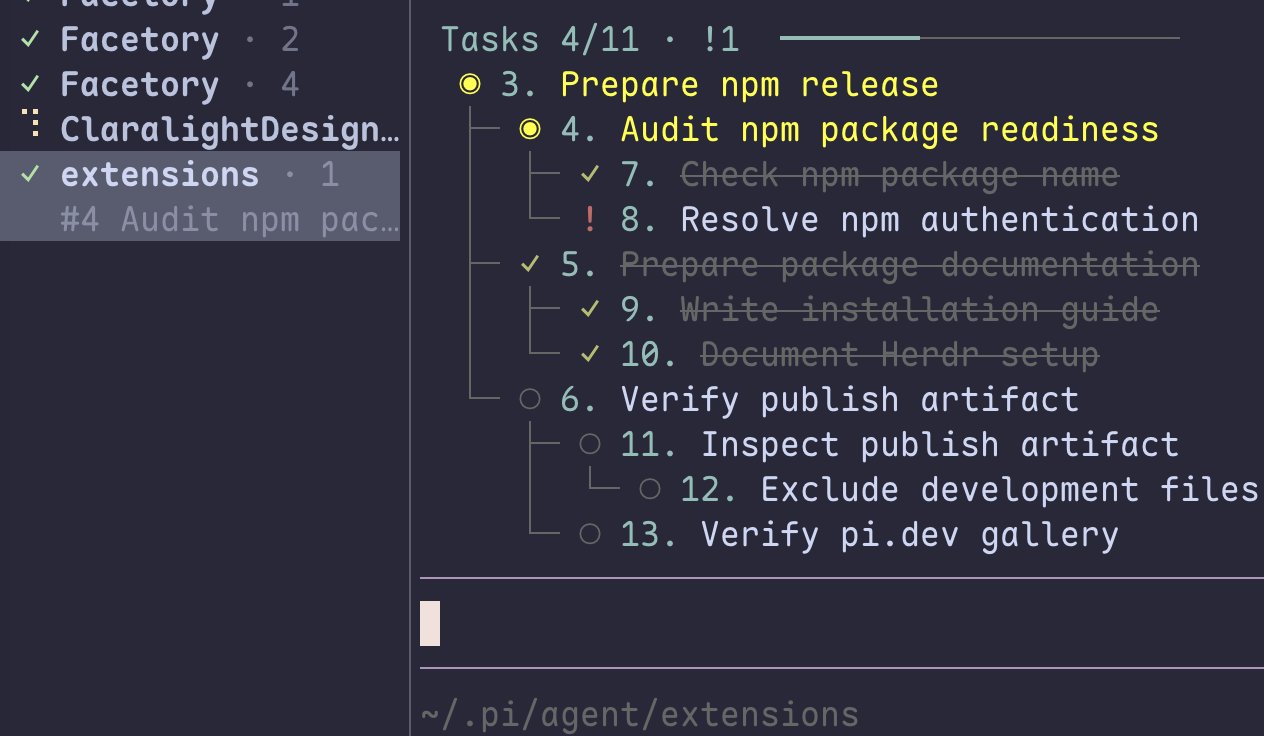
Task: Open the Facetory 4 session in the sidebar
Action: coord(200,84)
